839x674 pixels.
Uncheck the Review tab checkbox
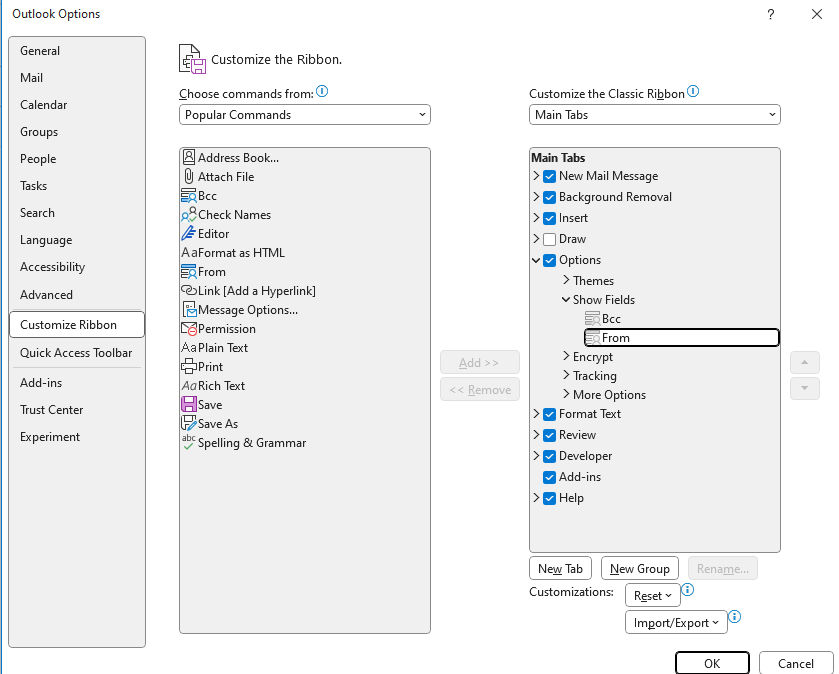pos(549,435)
